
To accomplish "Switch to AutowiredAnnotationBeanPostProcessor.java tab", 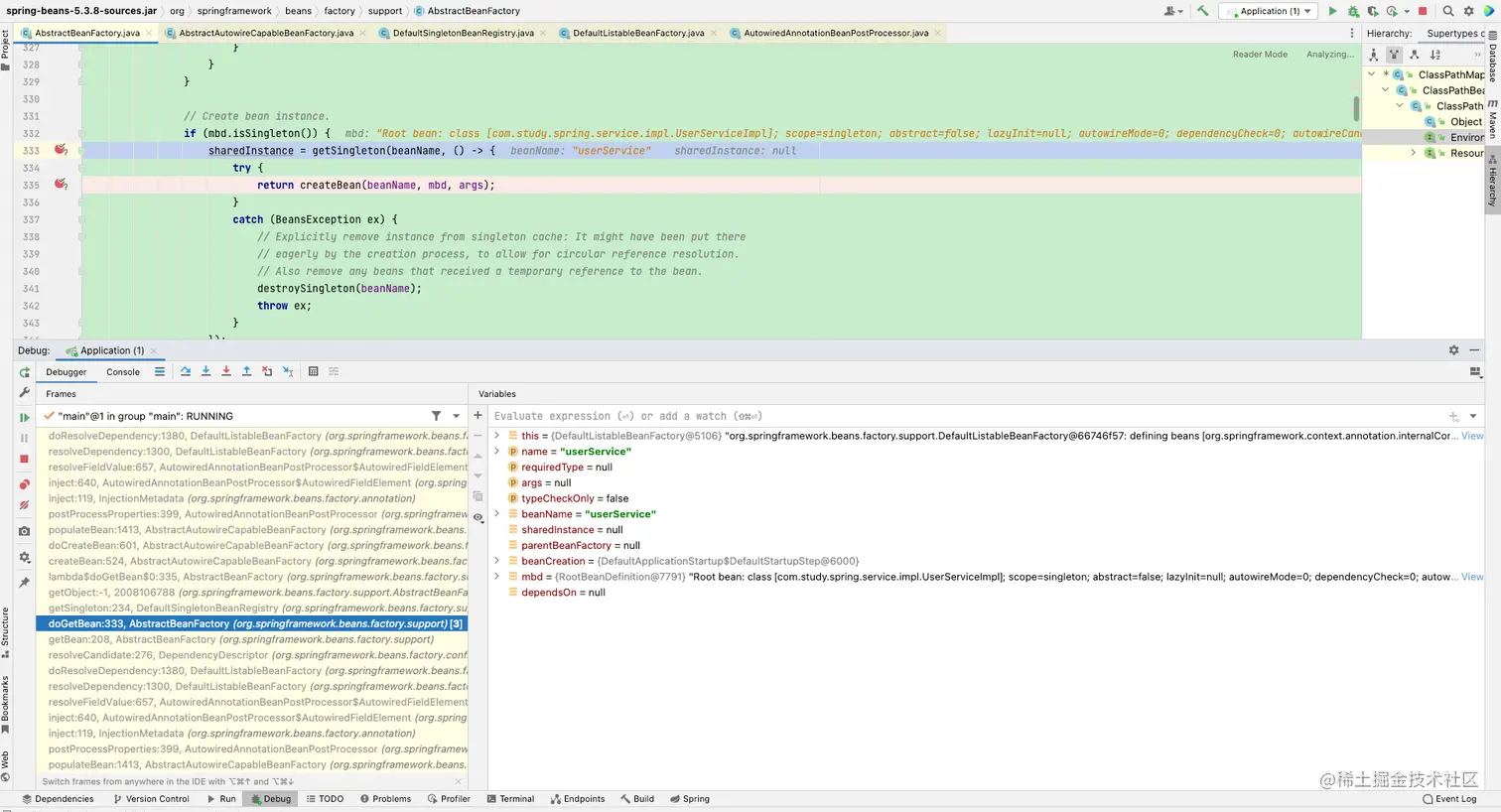I will 836,33.
